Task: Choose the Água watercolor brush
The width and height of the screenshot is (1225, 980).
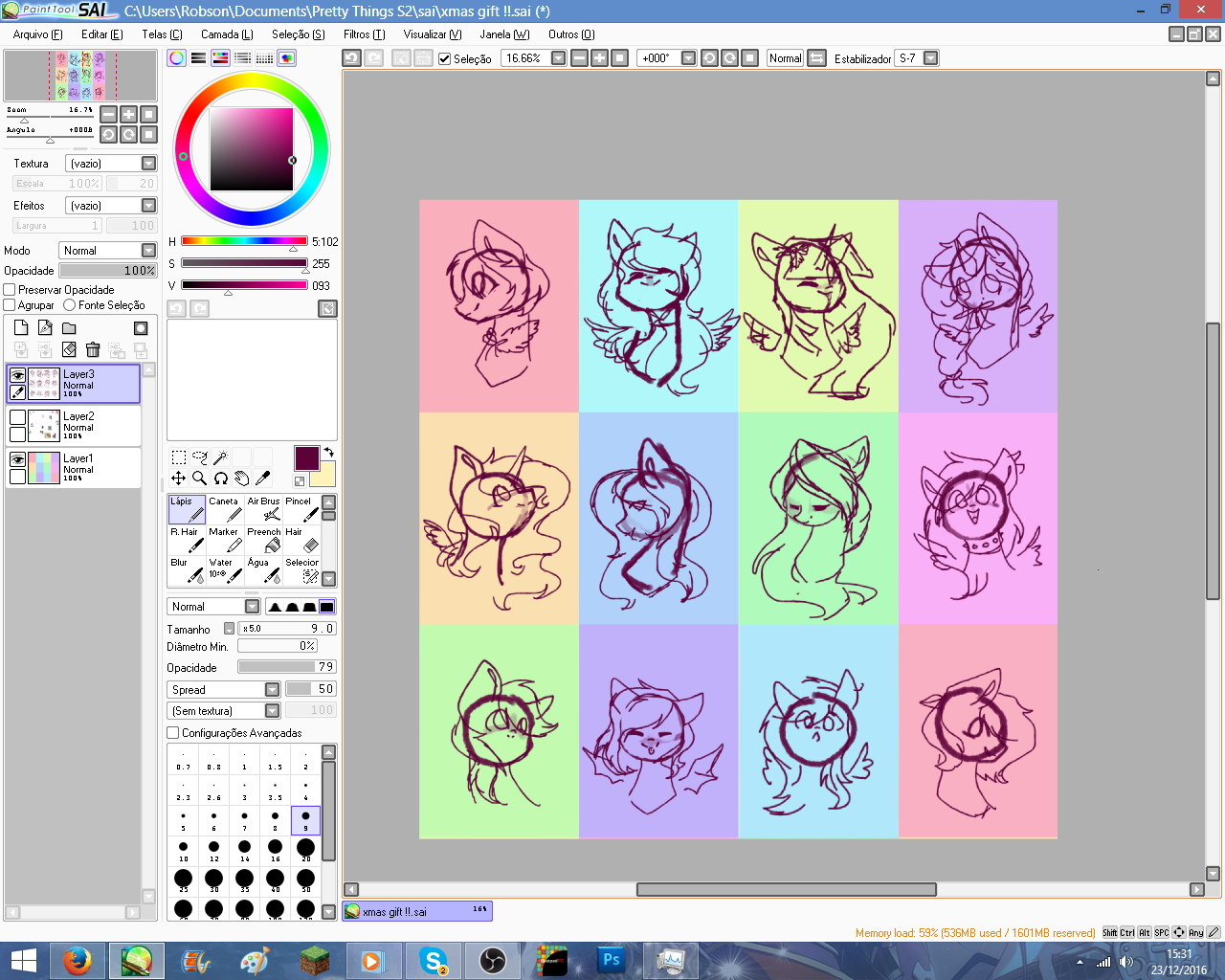Action: click(x=263, y=570)
